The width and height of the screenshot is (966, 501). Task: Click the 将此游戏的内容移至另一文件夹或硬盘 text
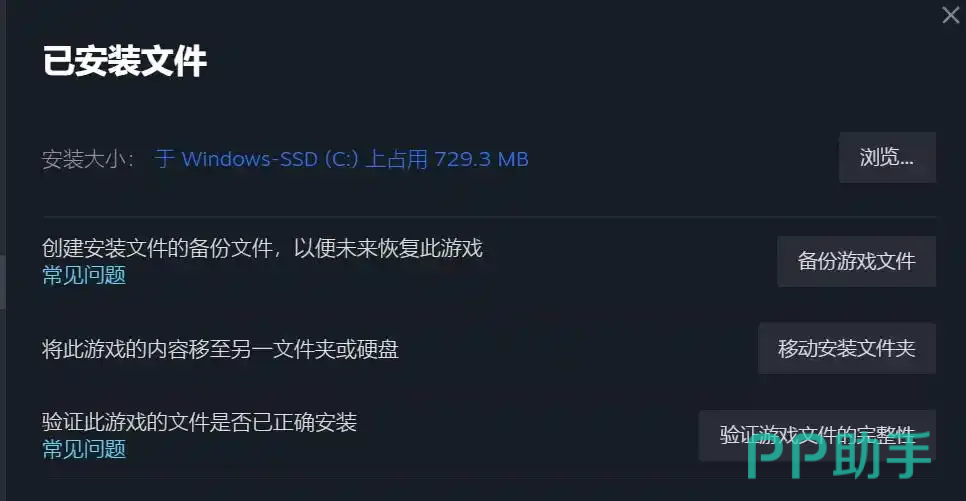pos(220,349)
